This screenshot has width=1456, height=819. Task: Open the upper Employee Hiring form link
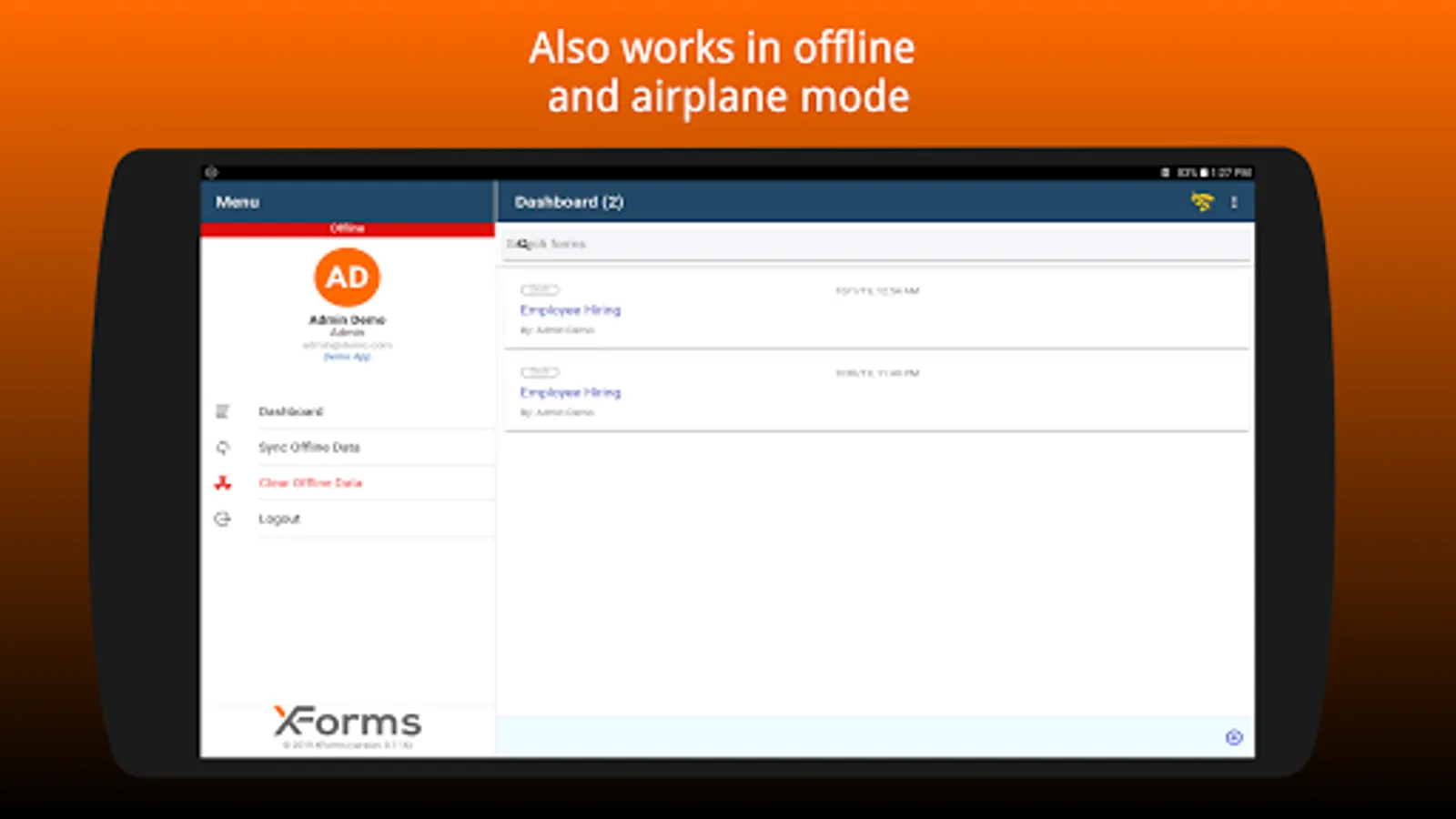(571, 310)
